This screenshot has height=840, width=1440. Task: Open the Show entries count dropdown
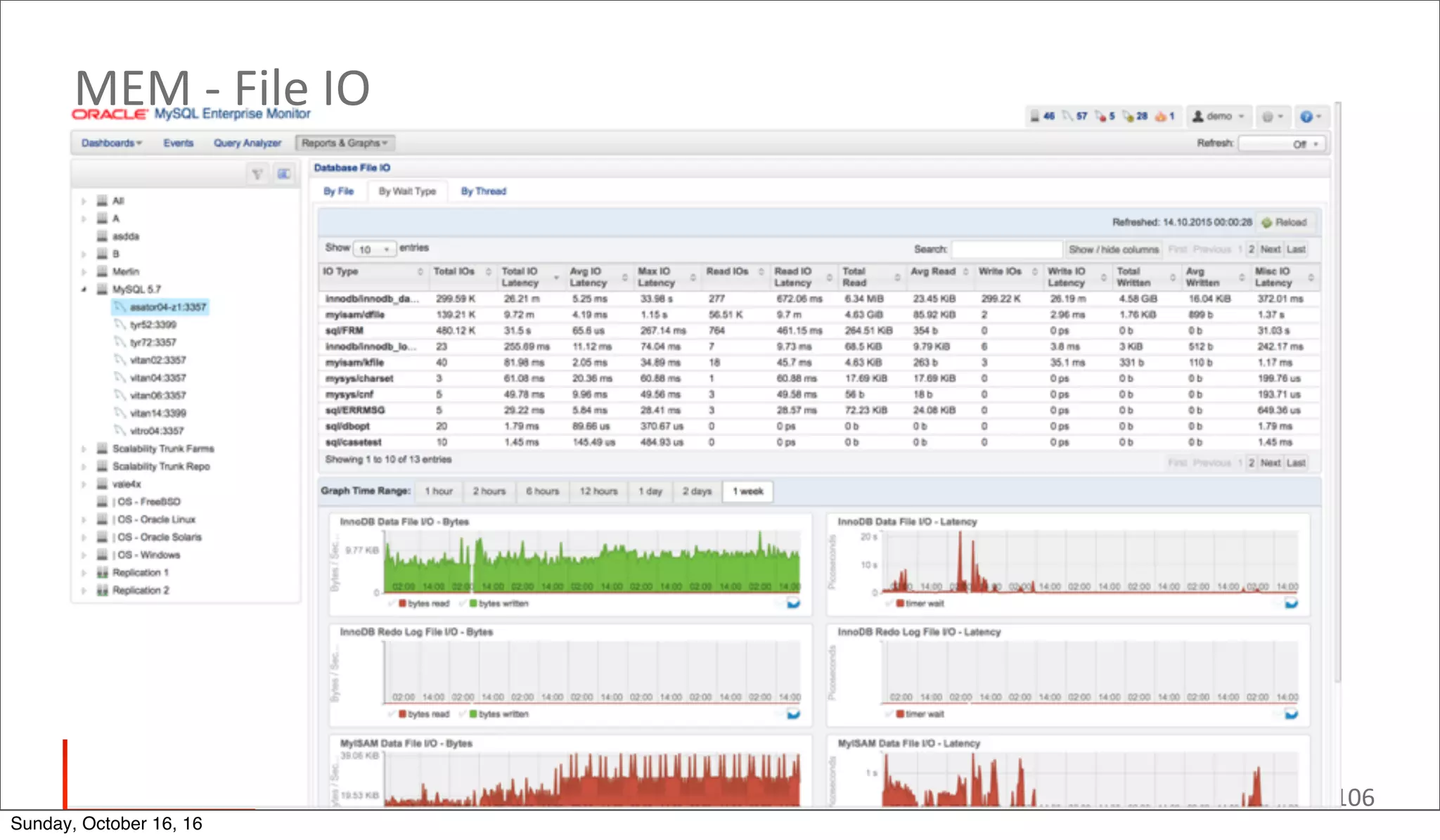374,249
